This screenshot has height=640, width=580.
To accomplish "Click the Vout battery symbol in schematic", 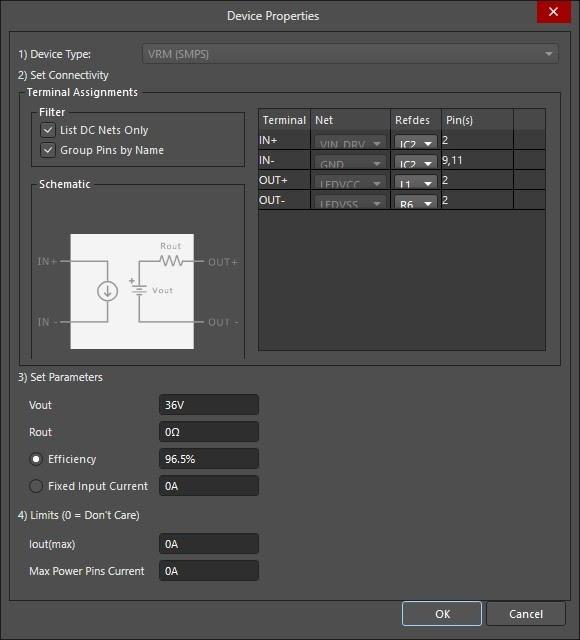I will 139,289.
